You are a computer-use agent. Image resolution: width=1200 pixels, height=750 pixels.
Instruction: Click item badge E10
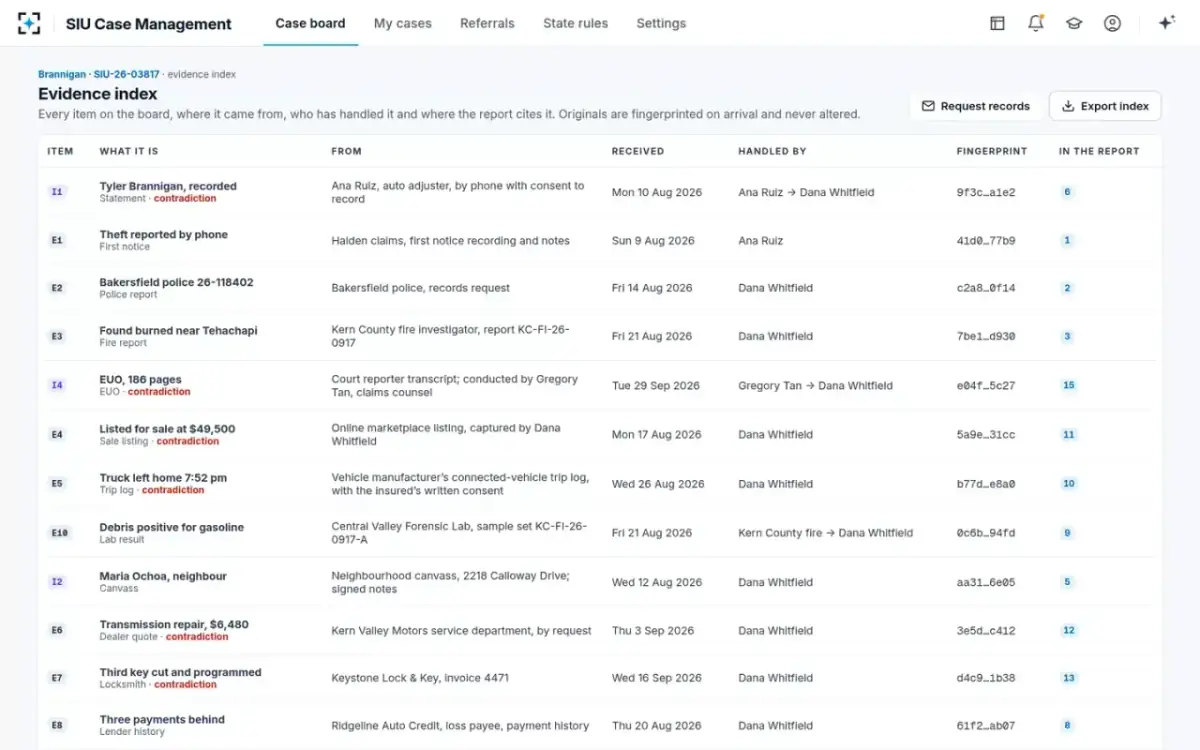(x=60, y=533)
